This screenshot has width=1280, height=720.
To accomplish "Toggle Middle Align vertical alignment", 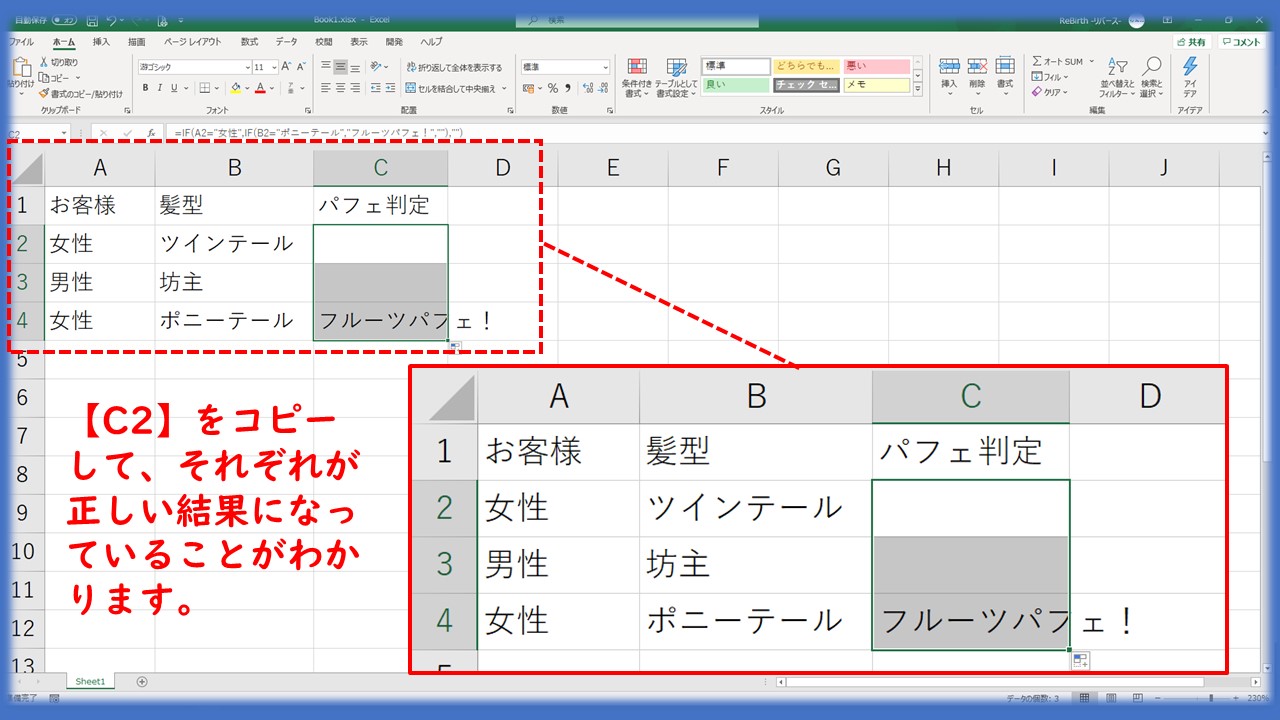I will [x=340, y=67].
